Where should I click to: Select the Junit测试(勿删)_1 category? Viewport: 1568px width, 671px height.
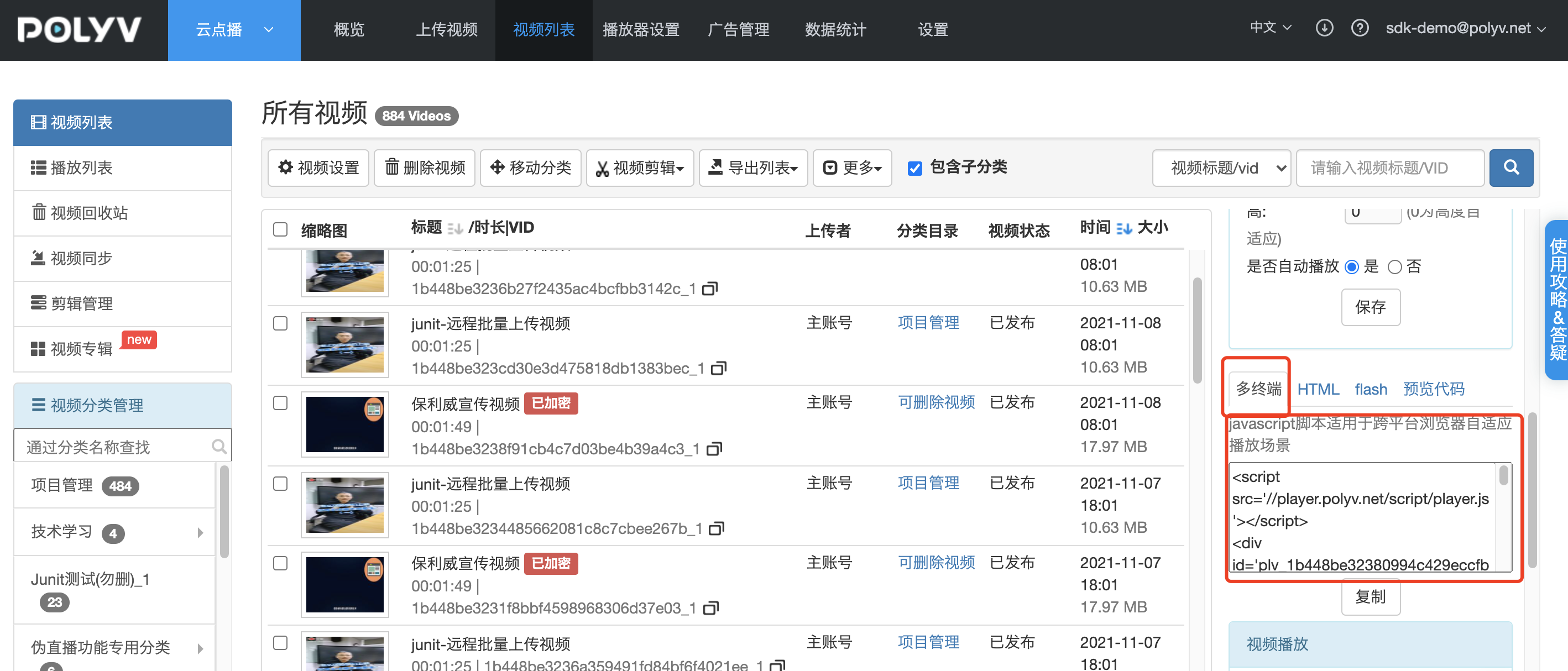click(114, 590)
